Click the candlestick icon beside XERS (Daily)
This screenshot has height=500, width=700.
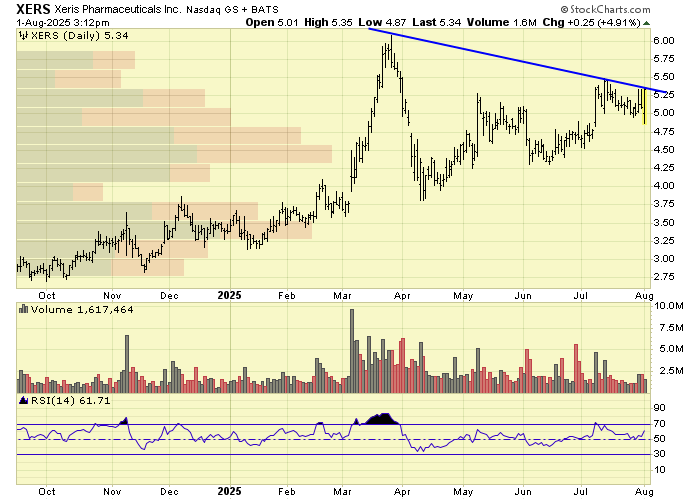click(x=24, y=35)
